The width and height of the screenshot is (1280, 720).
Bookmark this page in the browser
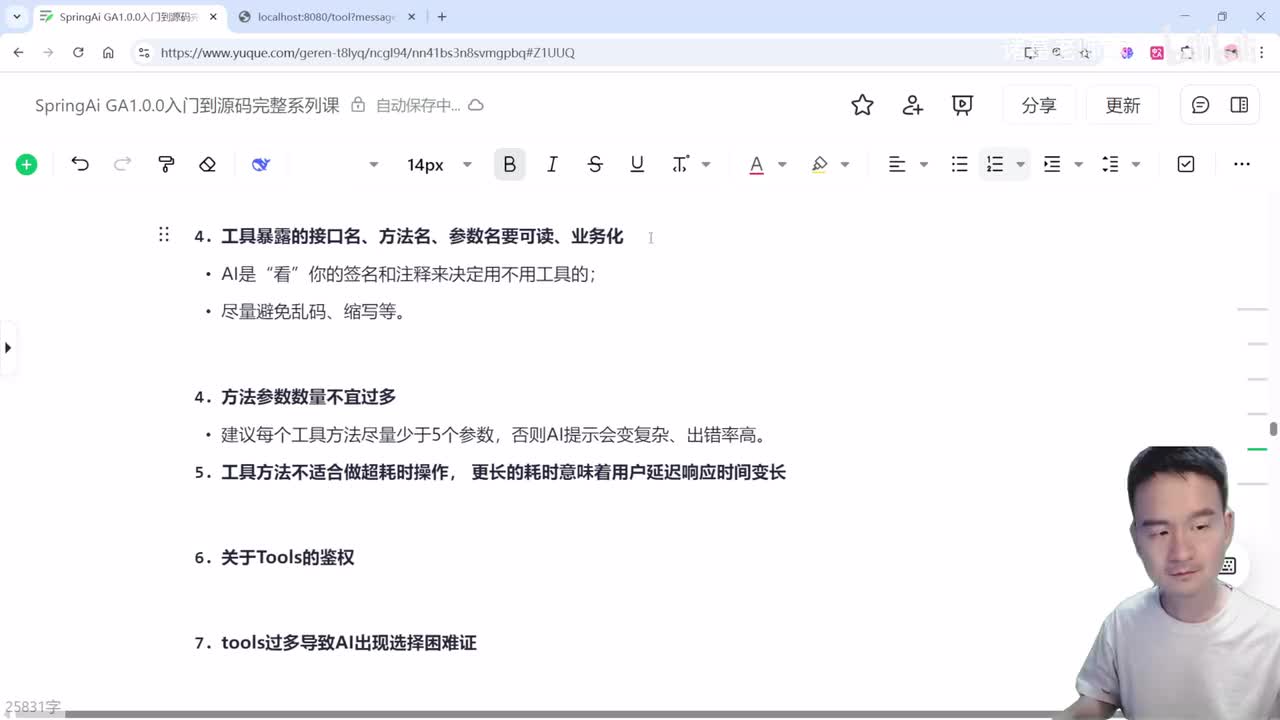1083,52
